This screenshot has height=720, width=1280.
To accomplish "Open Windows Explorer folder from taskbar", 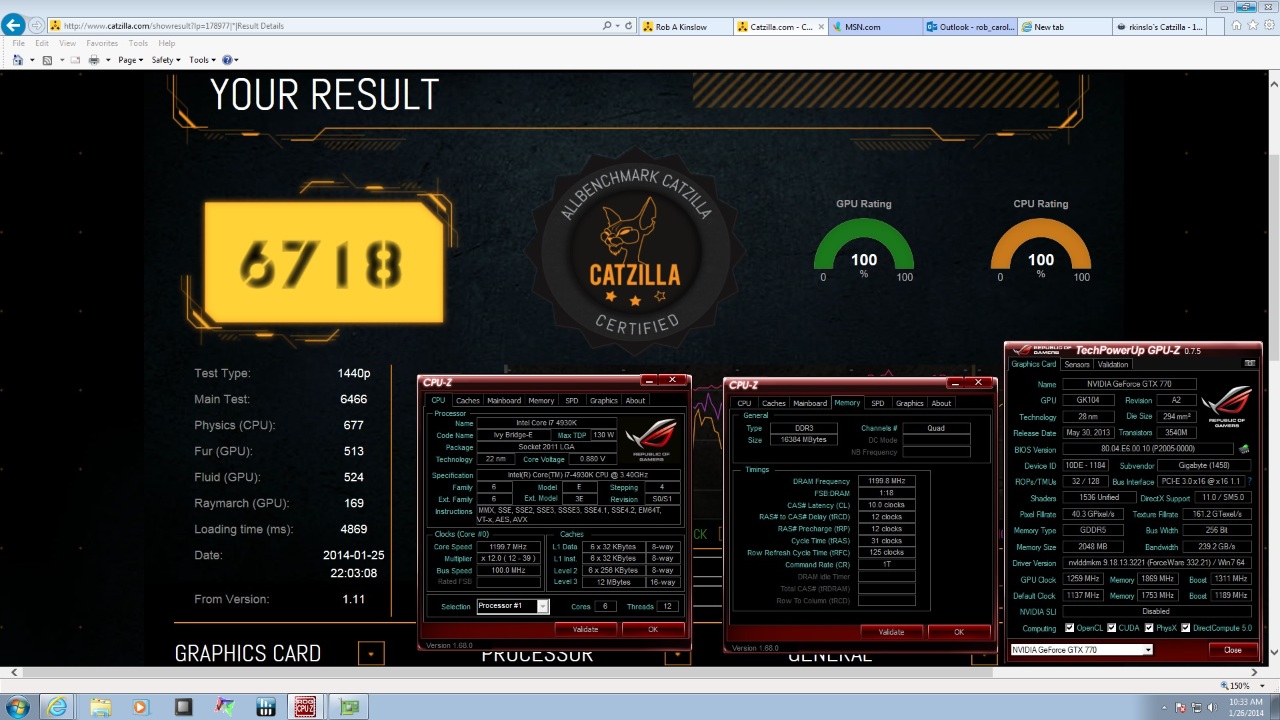I will click(100, 707).
